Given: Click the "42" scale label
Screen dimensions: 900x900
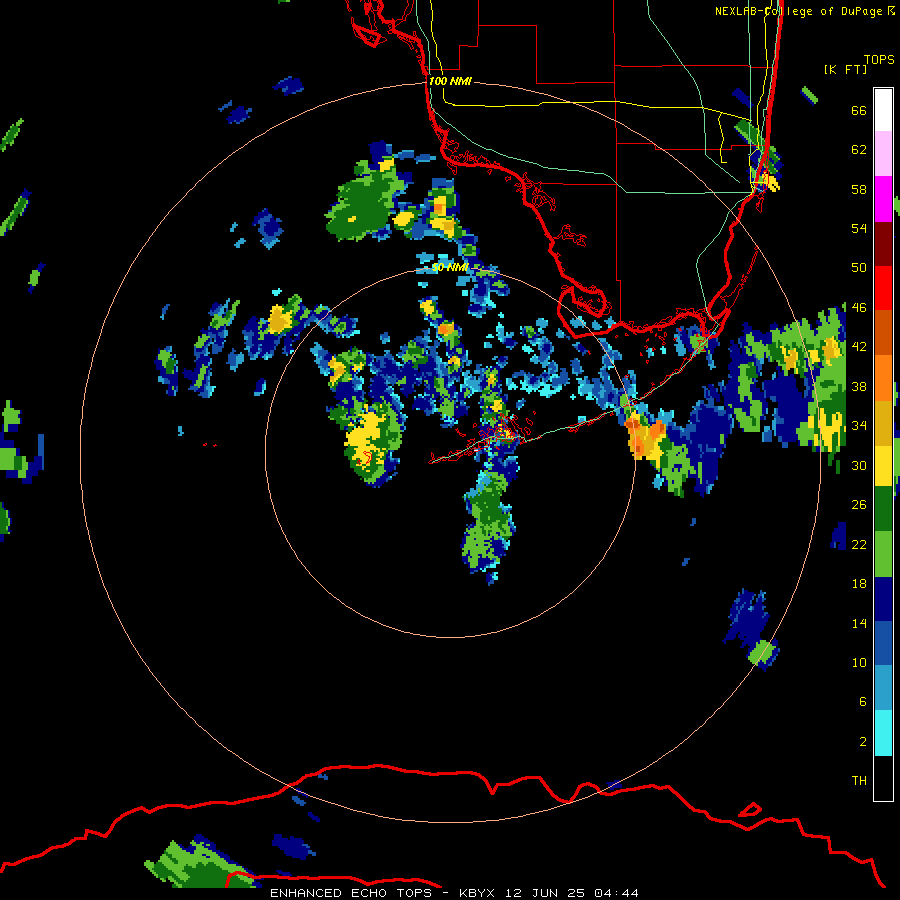Looking at the screenshot, I should [x=859, y=347].
